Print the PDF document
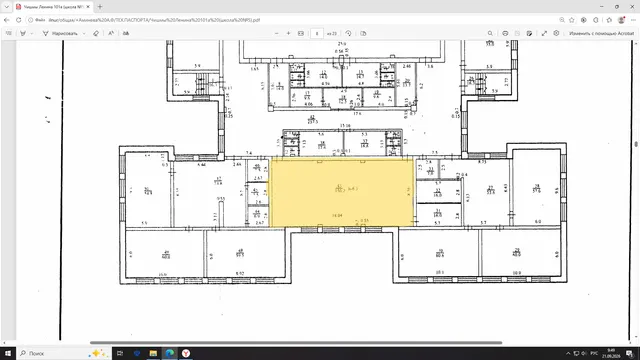 point(505,33)
